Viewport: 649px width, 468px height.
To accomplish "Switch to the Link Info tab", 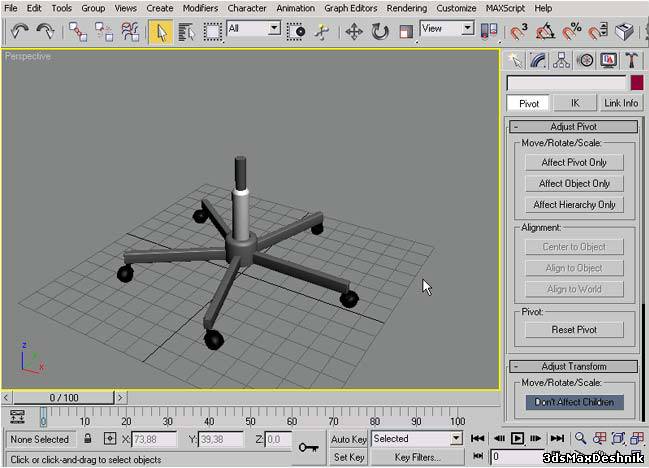I will (x=621, y=103).
